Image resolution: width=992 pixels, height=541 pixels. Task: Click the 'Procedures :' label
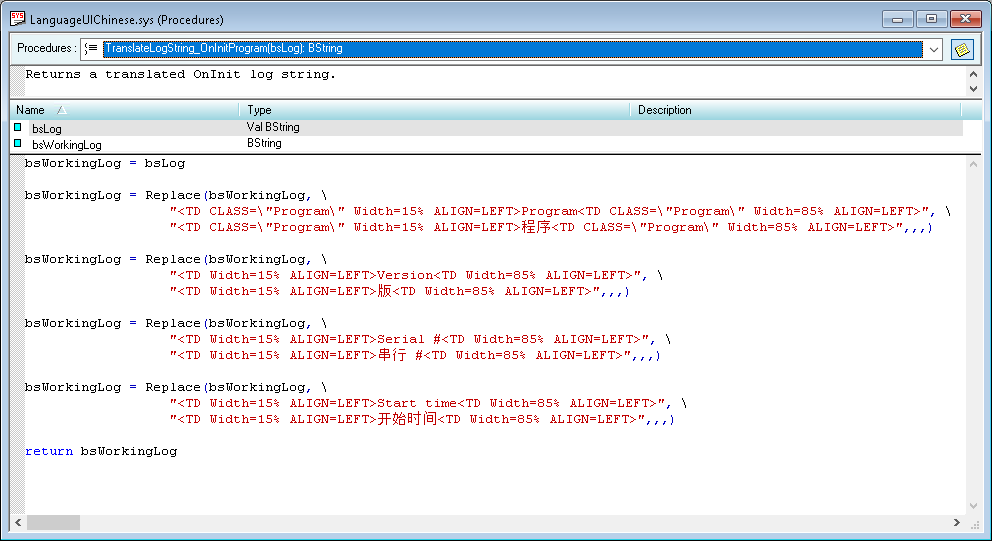(x=47, y=48)
